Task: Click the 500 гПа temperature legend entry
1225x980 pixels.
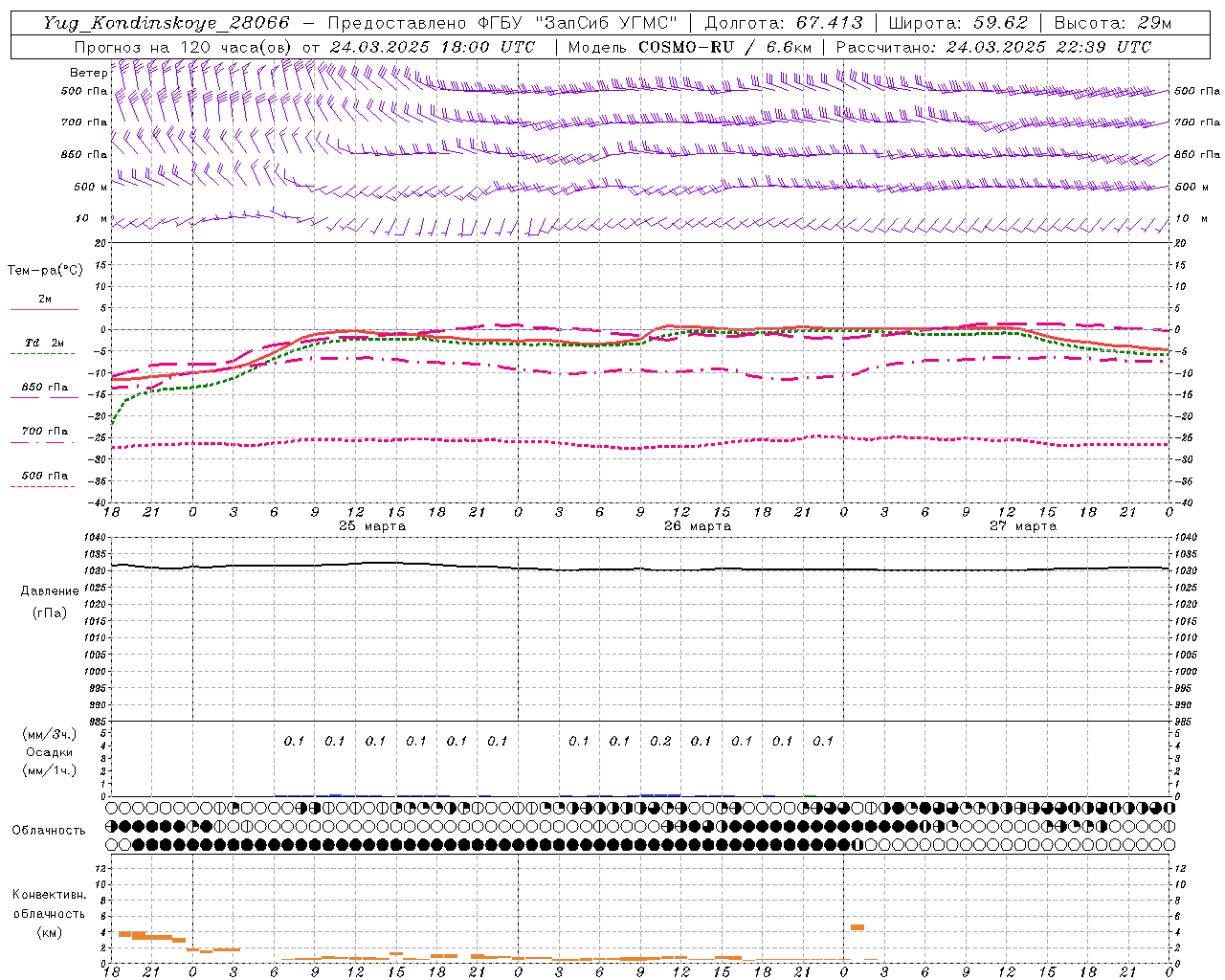Action: [x=45, y=476]
